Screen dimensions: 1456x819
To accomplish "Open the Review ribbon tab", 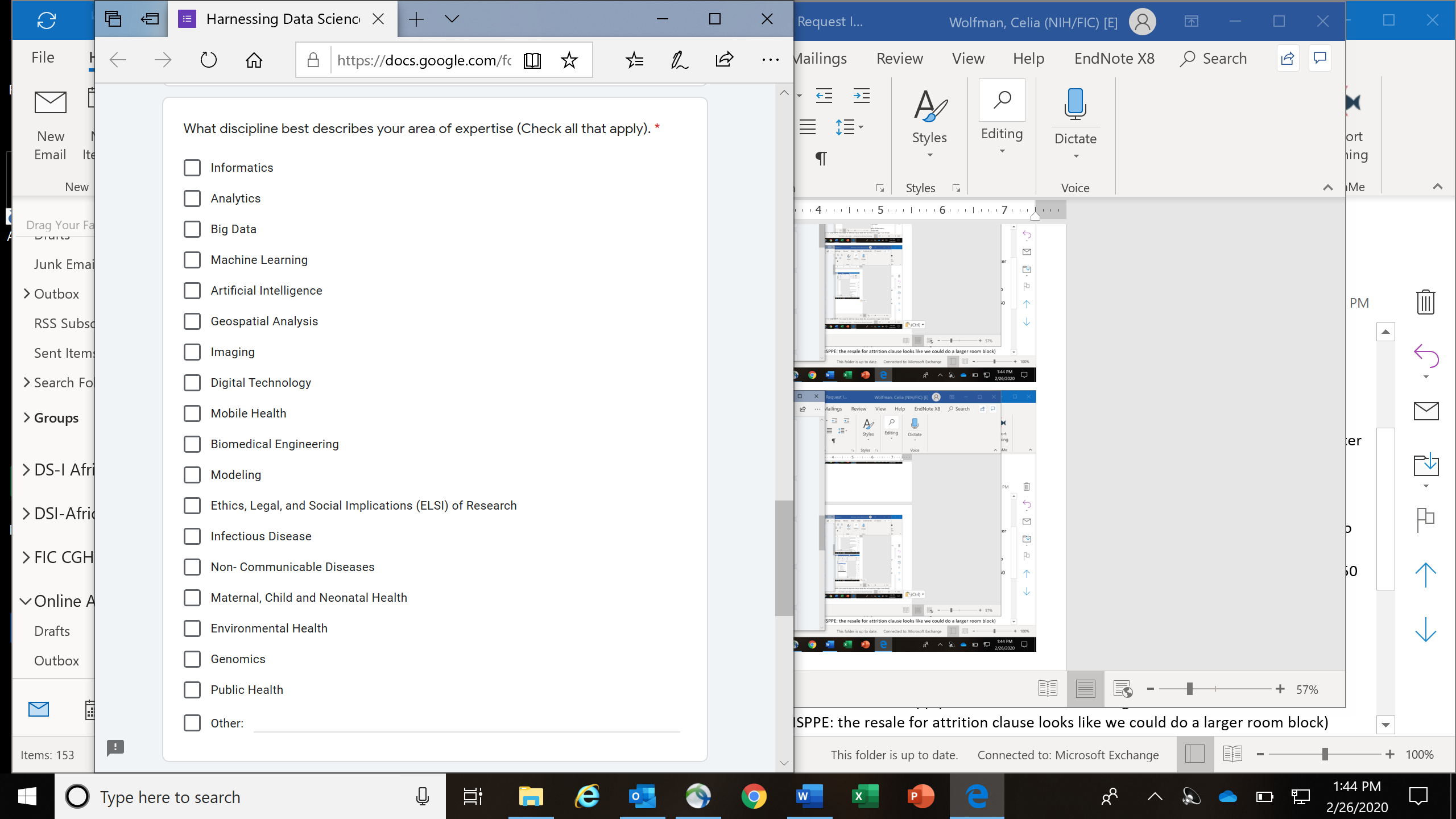I will [899, 59].
